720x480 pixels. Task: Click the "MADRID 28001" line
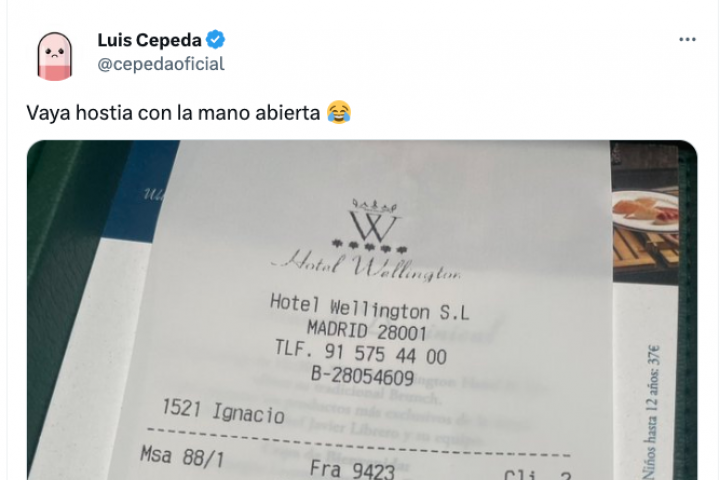tap(367, 331)
